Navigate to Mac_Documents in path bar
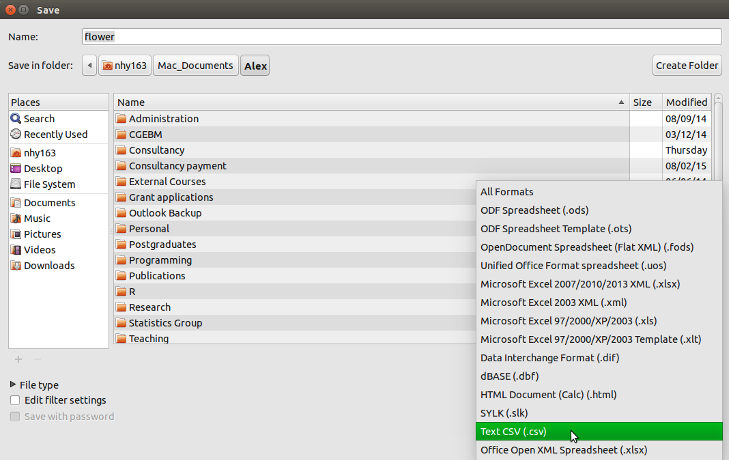The width and height of the screenshot is (729, 460). [196, 66]
